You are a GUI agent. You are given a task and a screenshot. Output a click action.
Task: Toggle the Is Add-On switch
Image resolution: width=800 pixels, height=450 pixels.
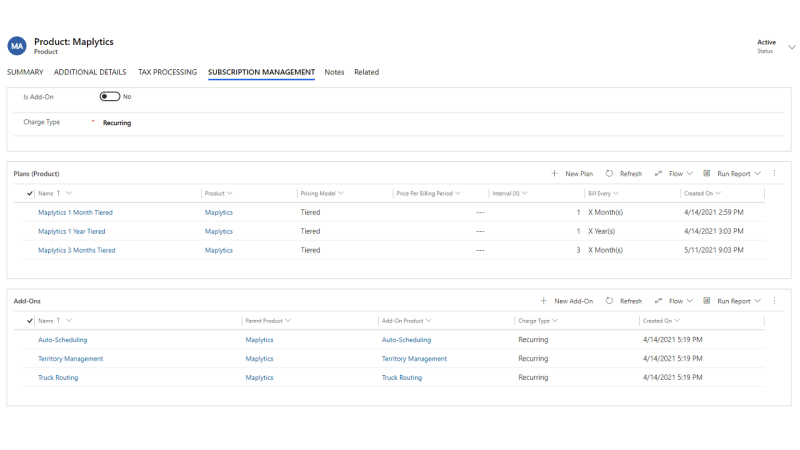[110, 97]
